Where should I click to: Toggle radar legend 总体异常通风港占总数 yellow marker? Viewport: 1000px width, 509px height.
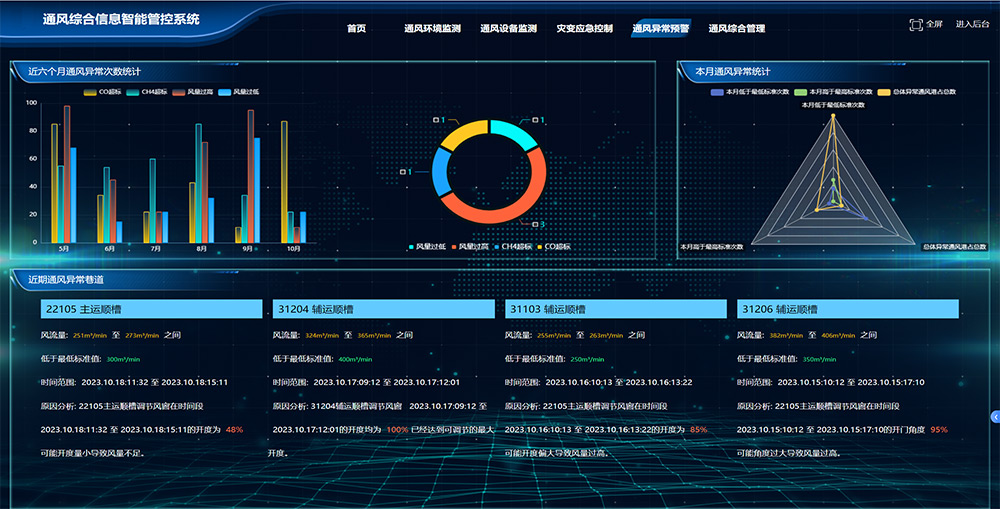coord(884,91)
